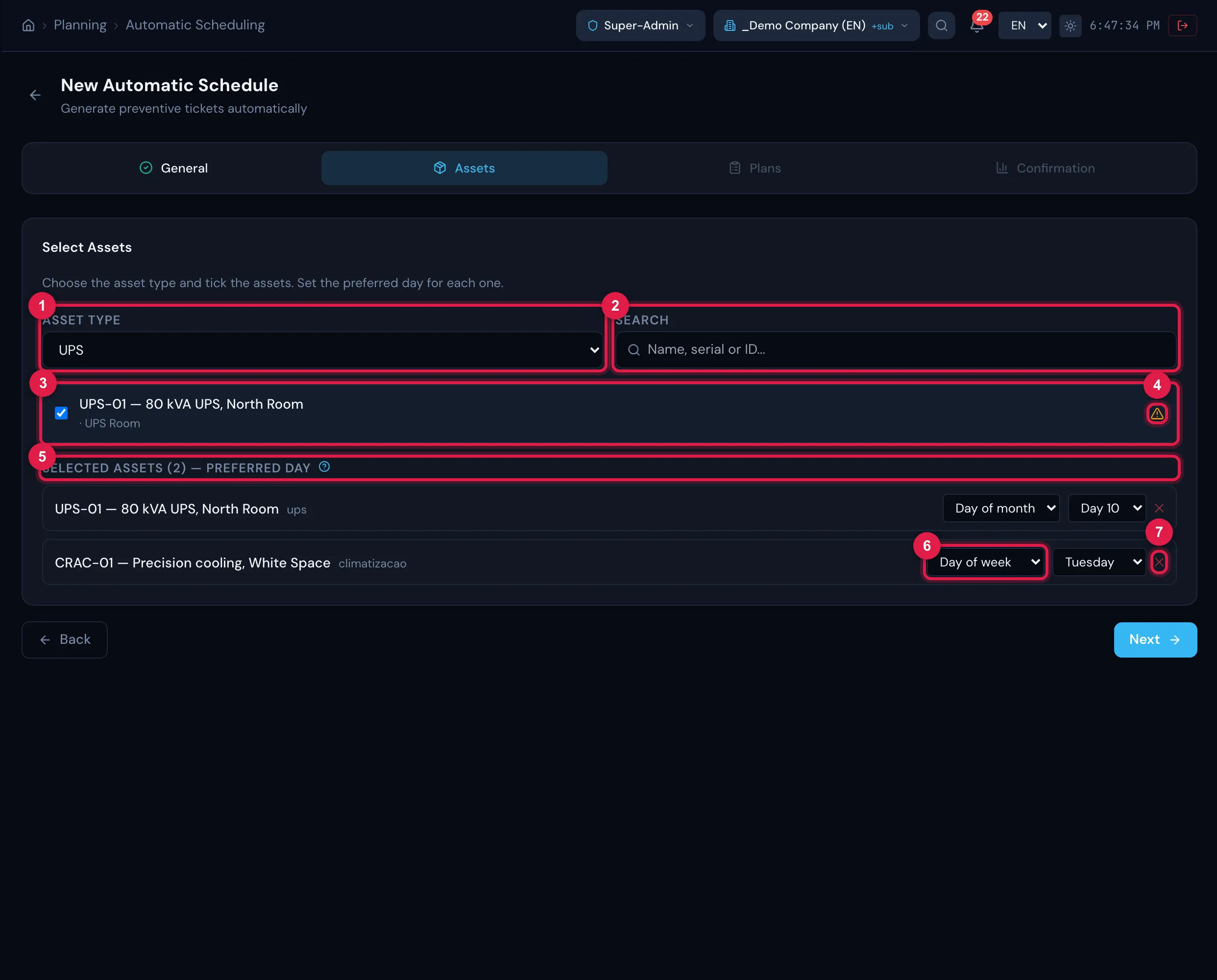Open Day of month dropdown for UPS-01

(x=1001, y=508)
